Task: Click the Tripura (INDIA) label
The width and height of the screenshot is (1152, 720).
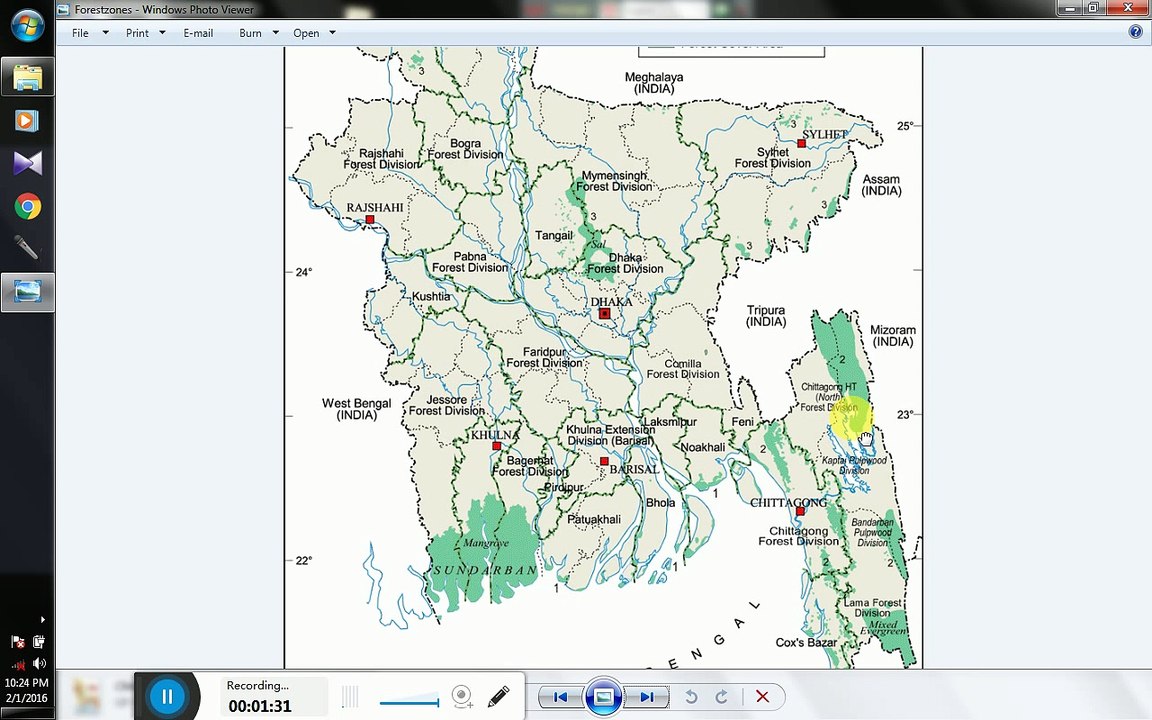Action: pos(766,316)
